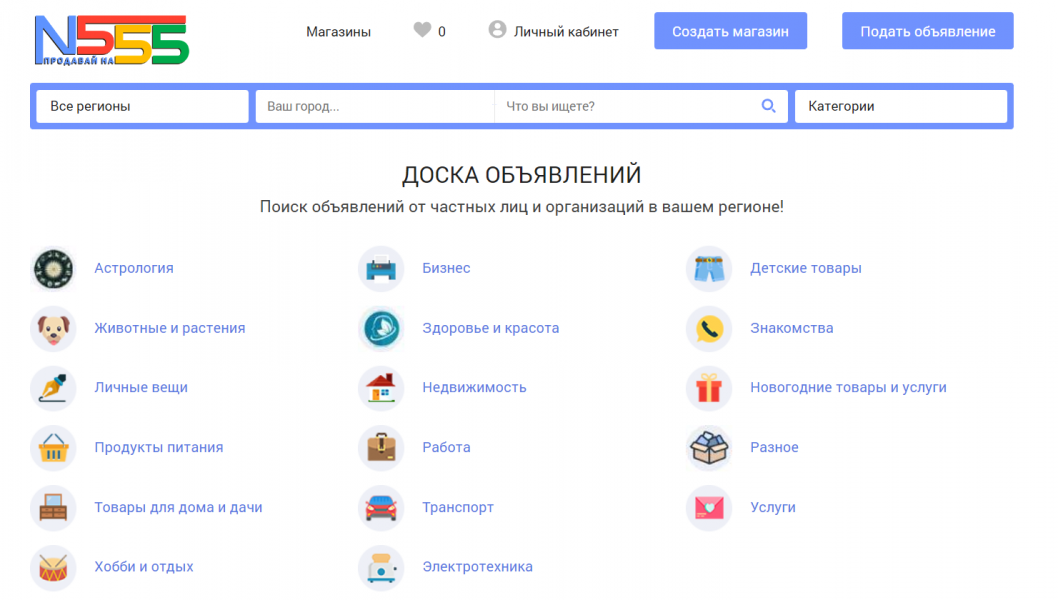Image resolution: width=1058 pixels, height=600 pixels.
Task: Open the Животные и растения link
Action: tap(170, 328)
